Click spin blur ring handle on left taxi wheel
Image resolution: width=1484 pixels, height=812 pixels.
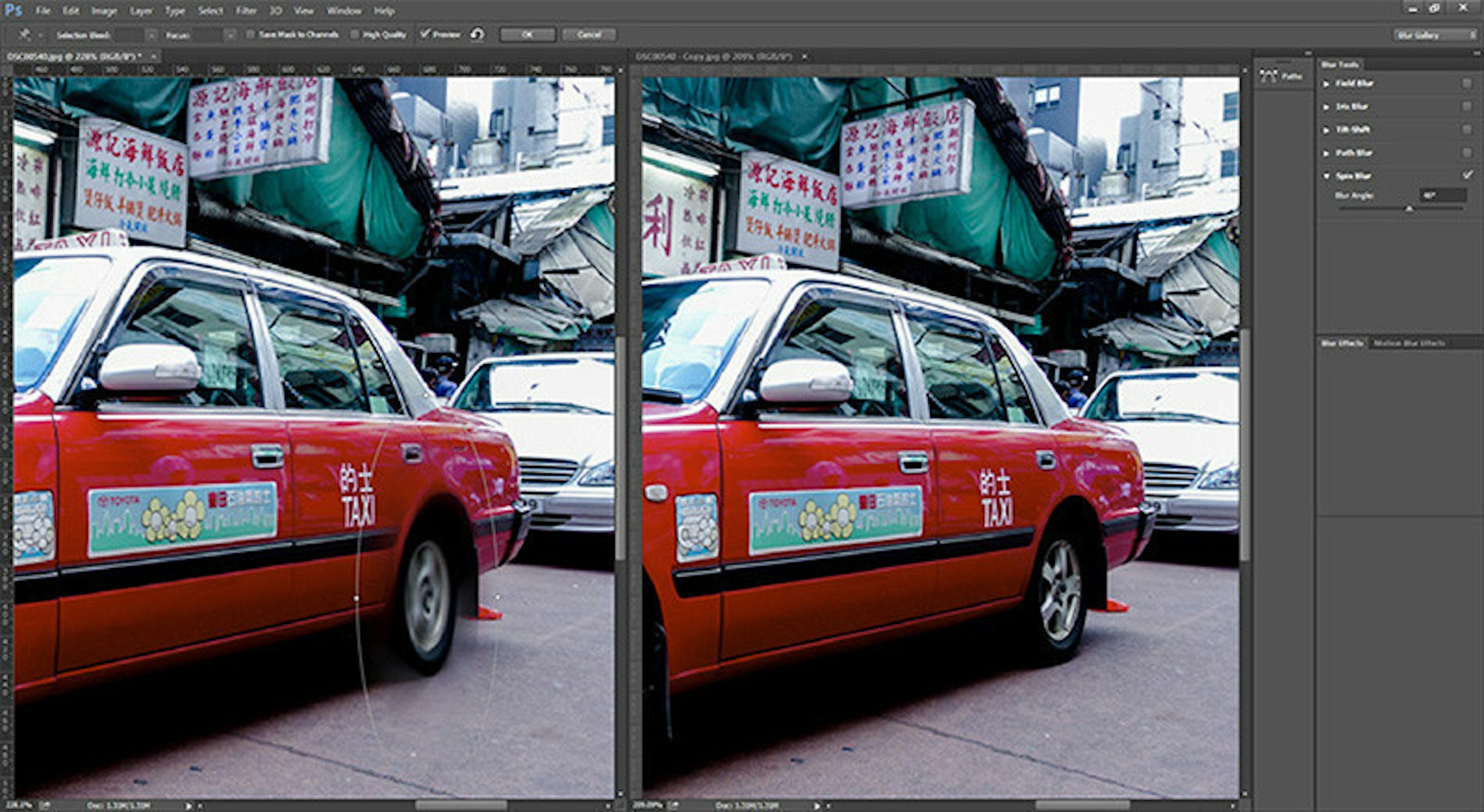coord(356,598)
